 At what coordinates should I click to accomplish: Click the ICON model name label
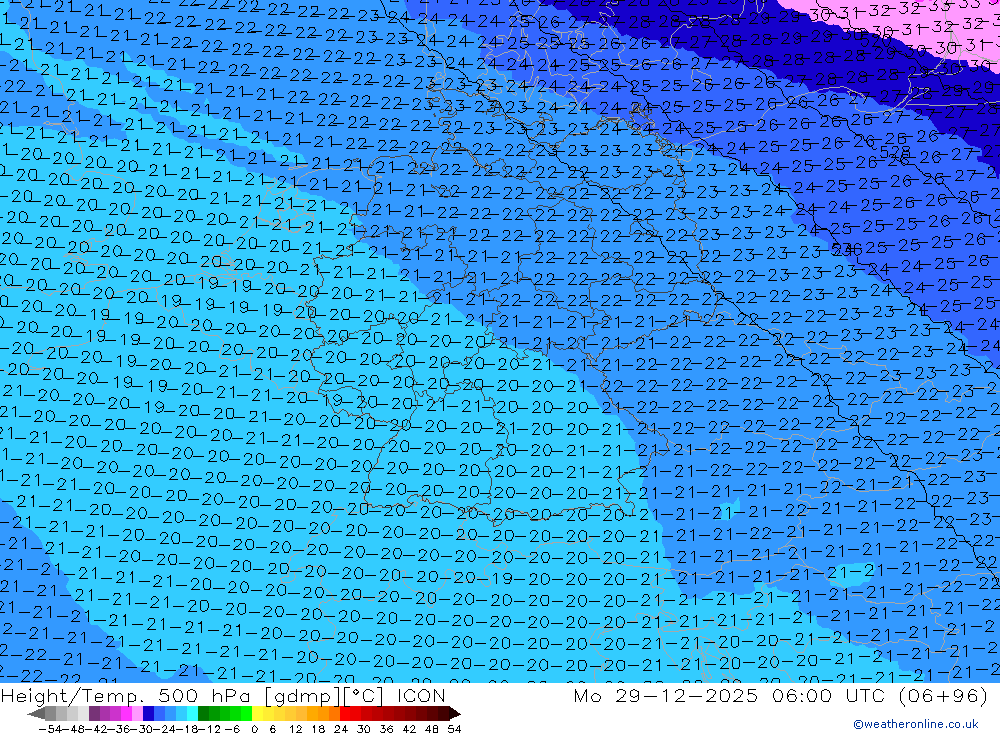point(421,695)
